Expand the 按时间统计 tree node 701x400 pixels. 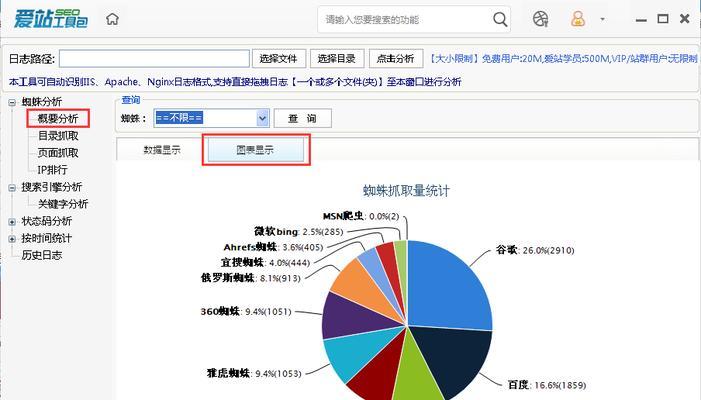12,239
